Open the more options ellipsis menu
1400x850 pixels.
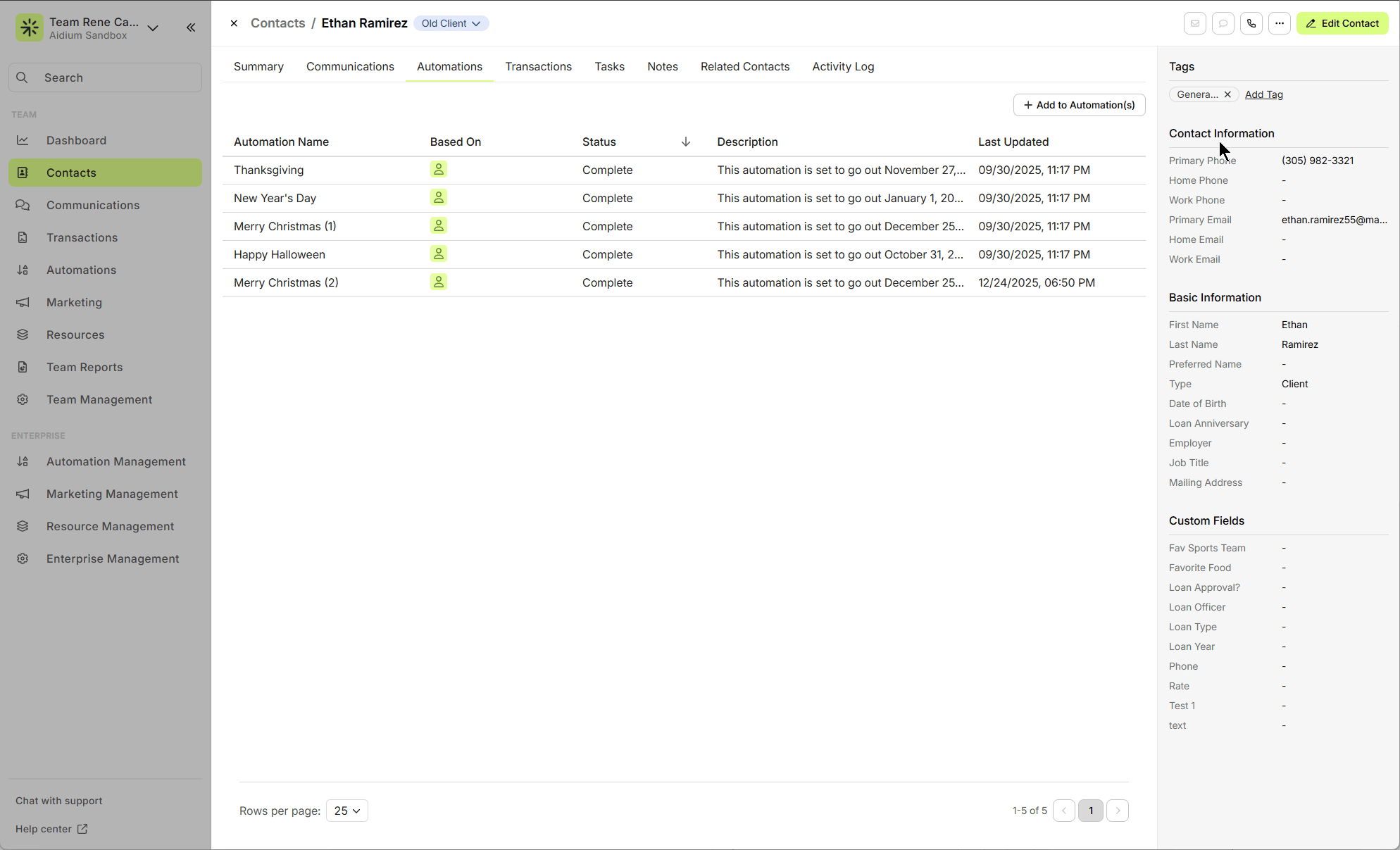pos(1280,23)
